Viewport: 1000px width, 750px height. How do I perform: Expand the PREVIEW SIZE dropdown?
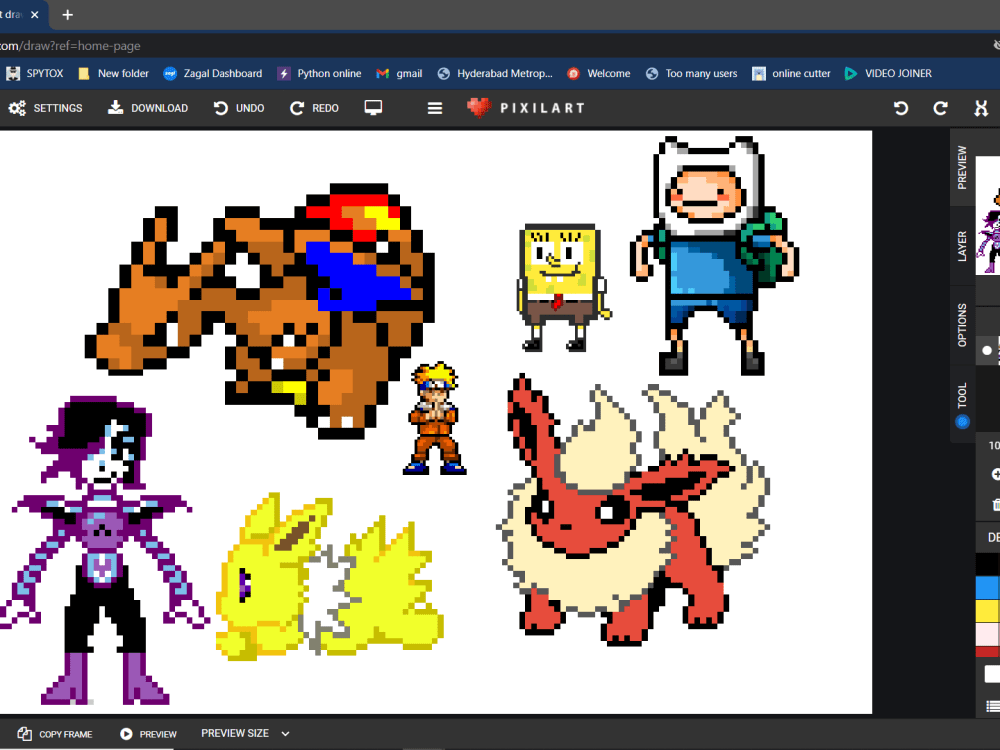(246, 733)
